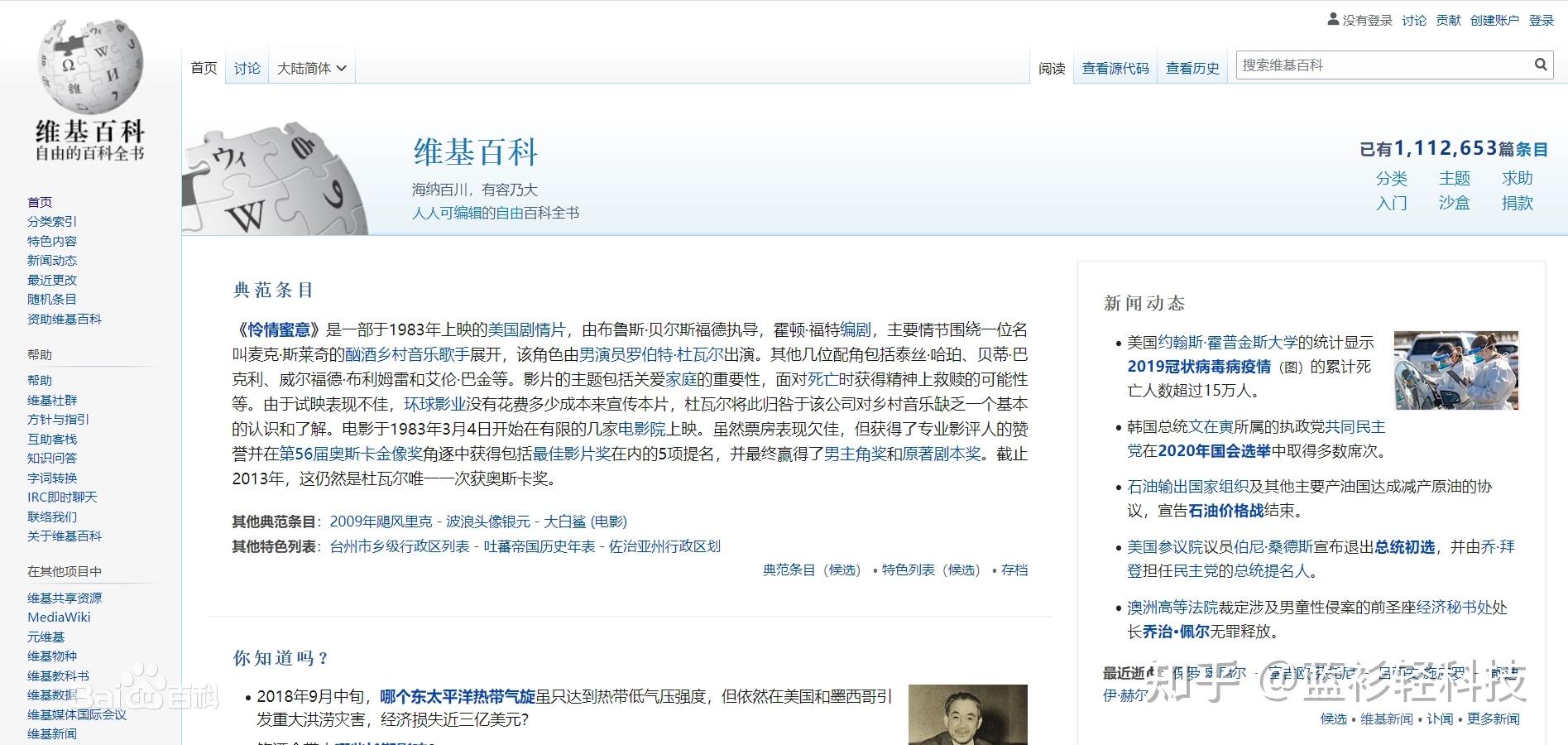This screenshot has width=1568, height=745.
Task: Open the portrait thumbnail in 你知道吗
Action: tap(967, 714)
